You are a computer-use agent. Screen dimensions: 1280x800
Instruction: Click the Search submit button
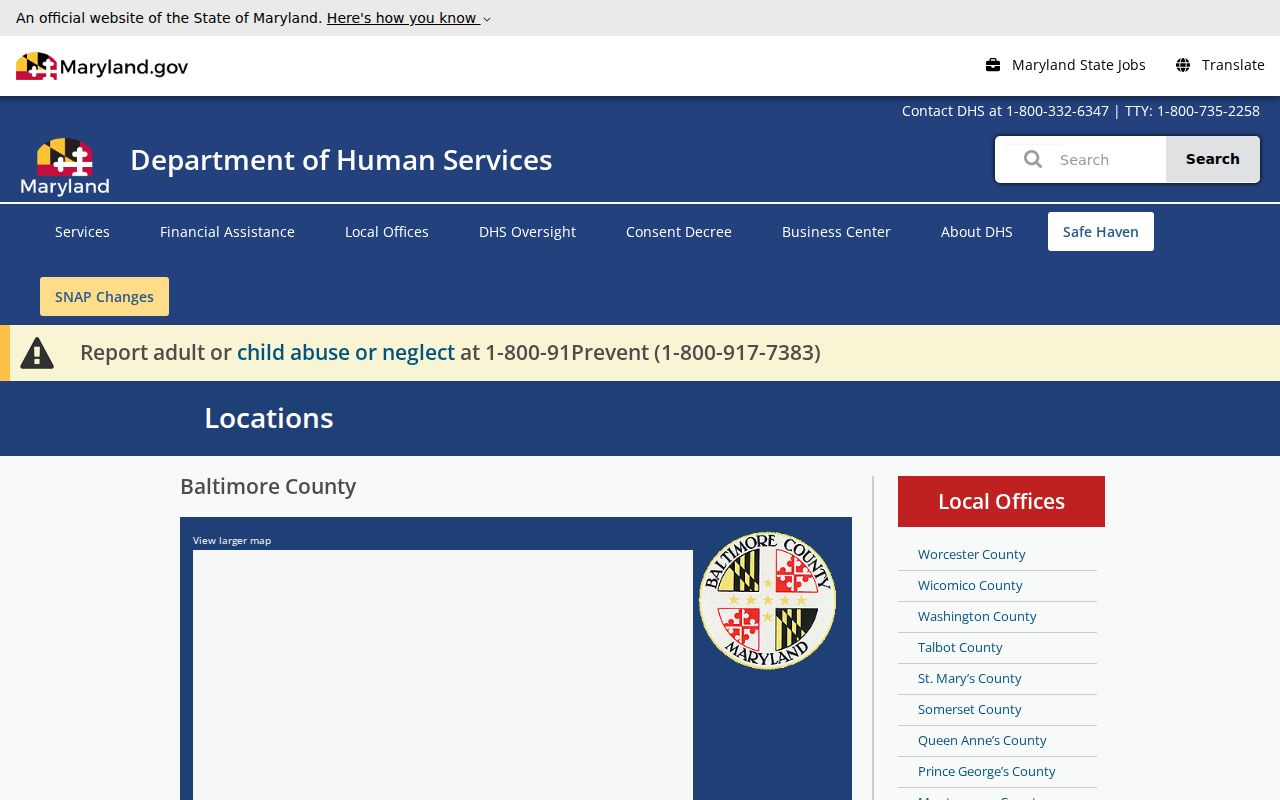point(1213,159)
